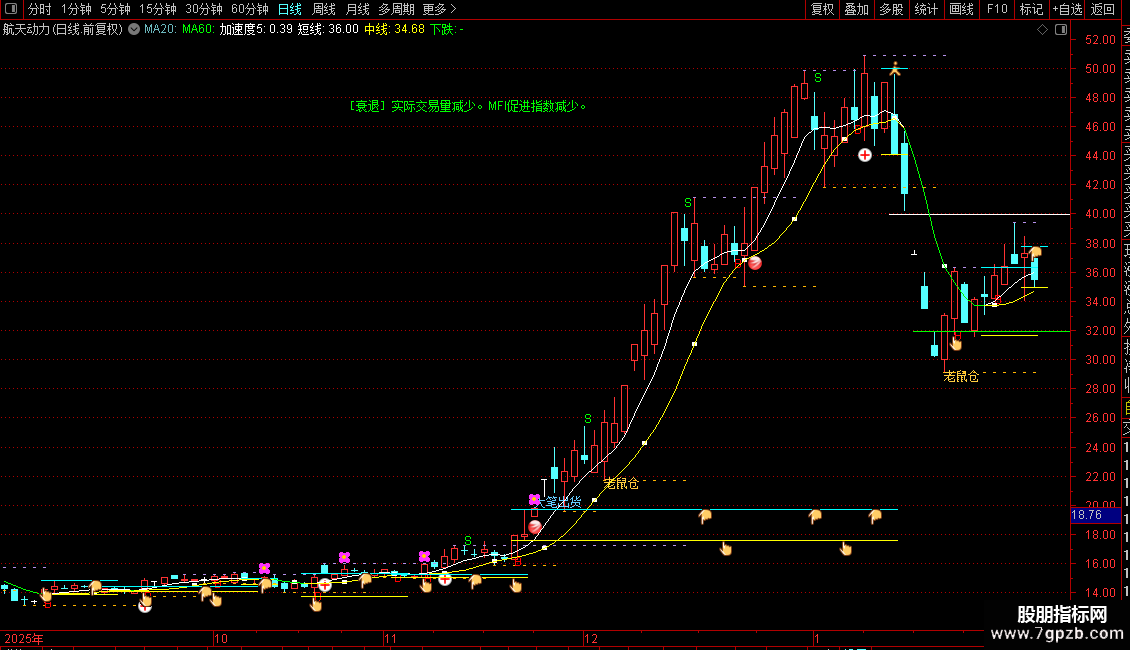The width and height of the screenshot is (1130, 650).
Task: Switch to the 日线 daily chart tab
Action: pyautogui.click(x=290, y=9)
